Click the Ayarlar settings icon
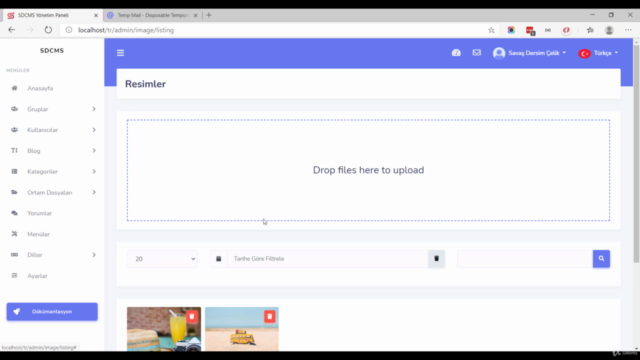The width and height of the screenshot is (640, 360). tap(14, 276)
